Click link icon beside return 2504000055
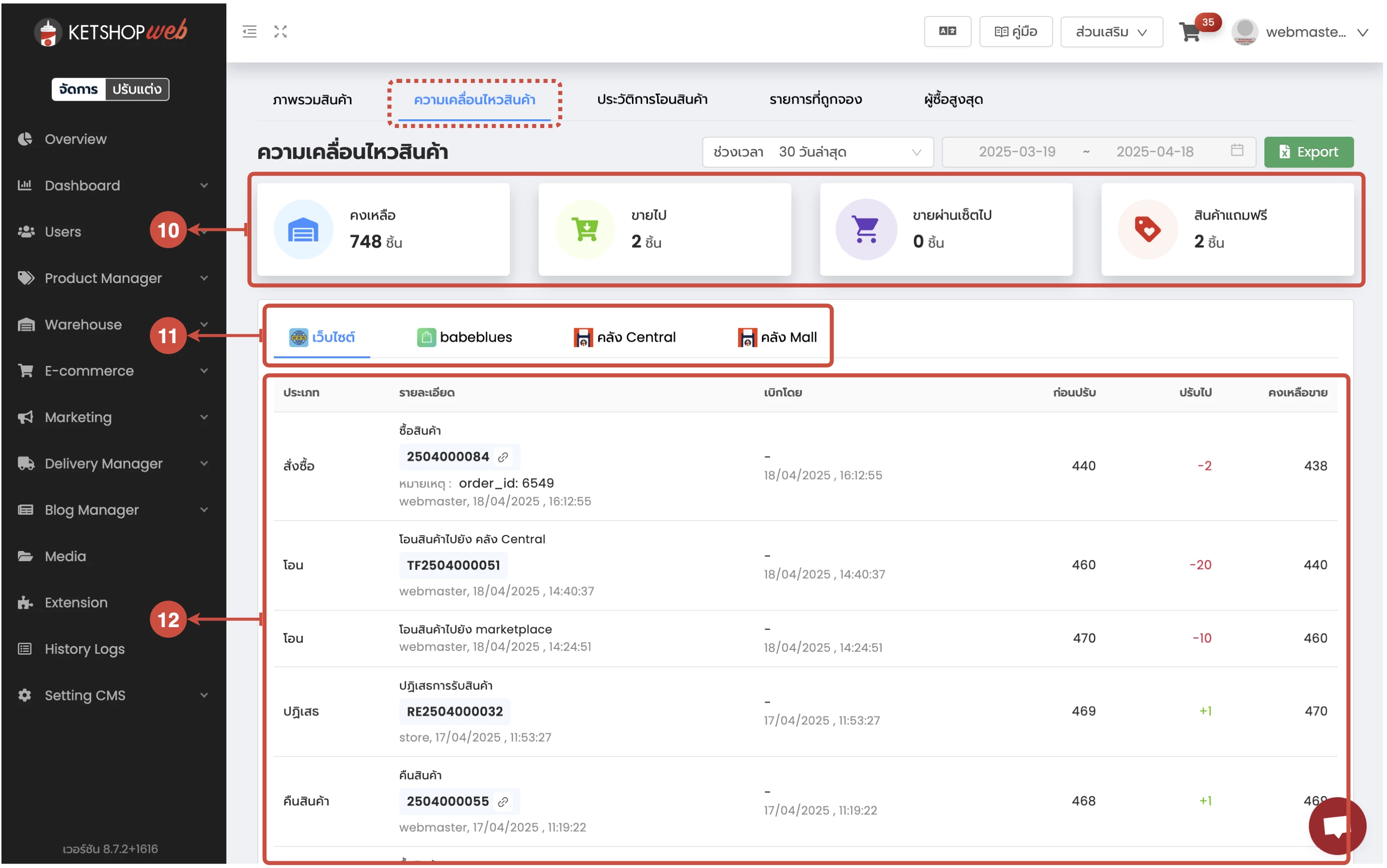This screenshot has width=1387, height=868. [504, 802]
